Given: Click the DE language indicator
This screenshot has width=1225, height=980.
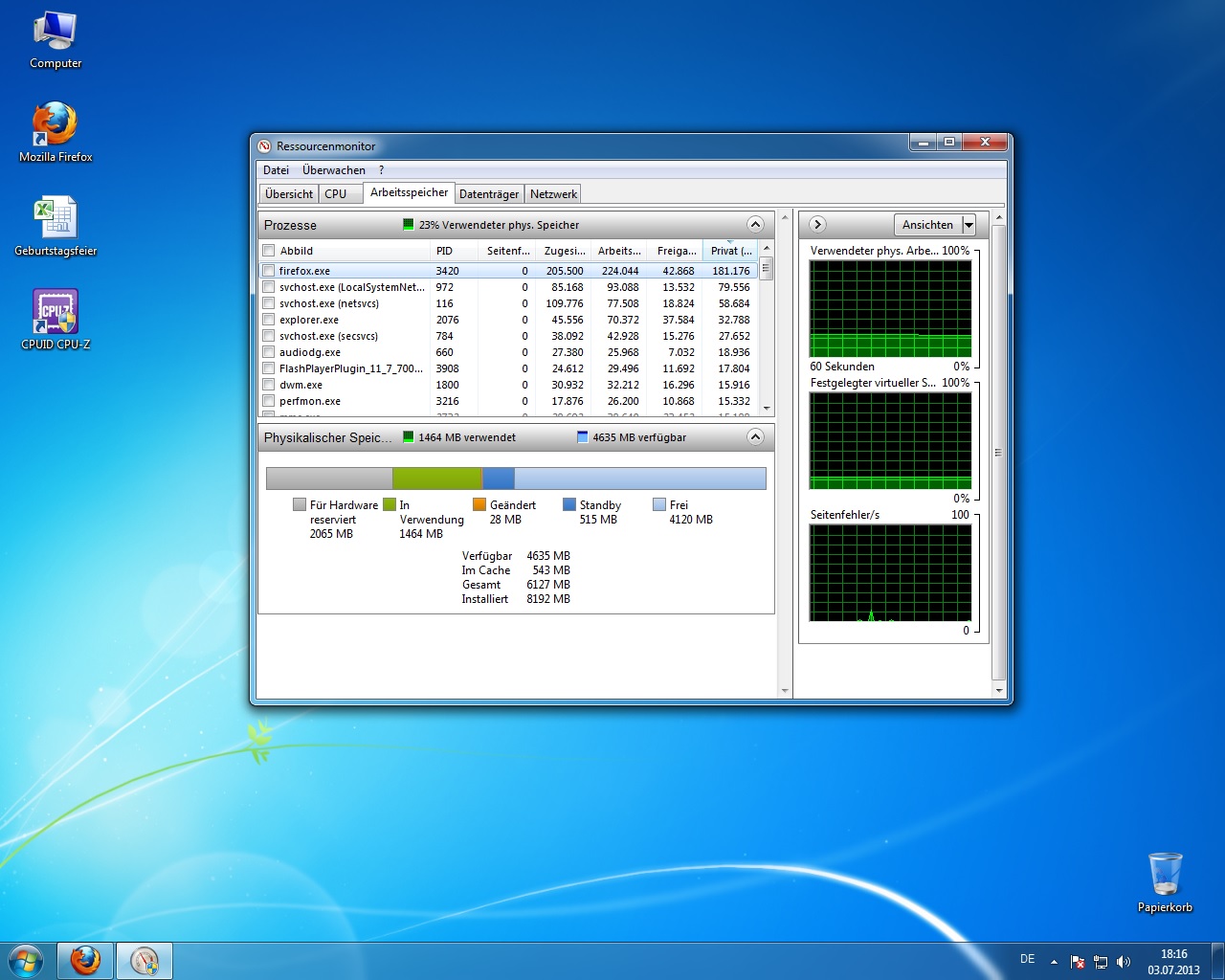Looking at the screenshot, I should [x=1027, y=959].
